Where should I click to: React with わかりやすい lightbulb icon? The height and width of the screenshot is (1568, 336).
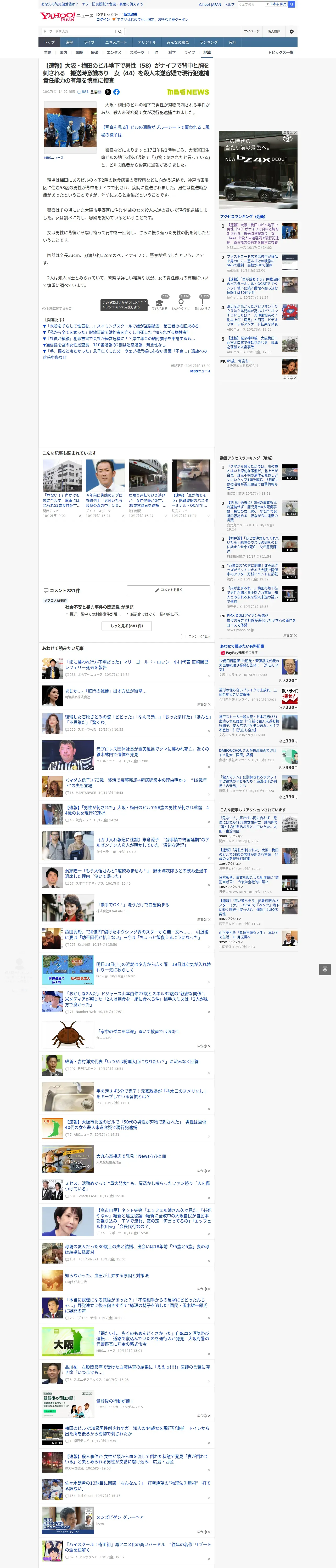(181, 303)
